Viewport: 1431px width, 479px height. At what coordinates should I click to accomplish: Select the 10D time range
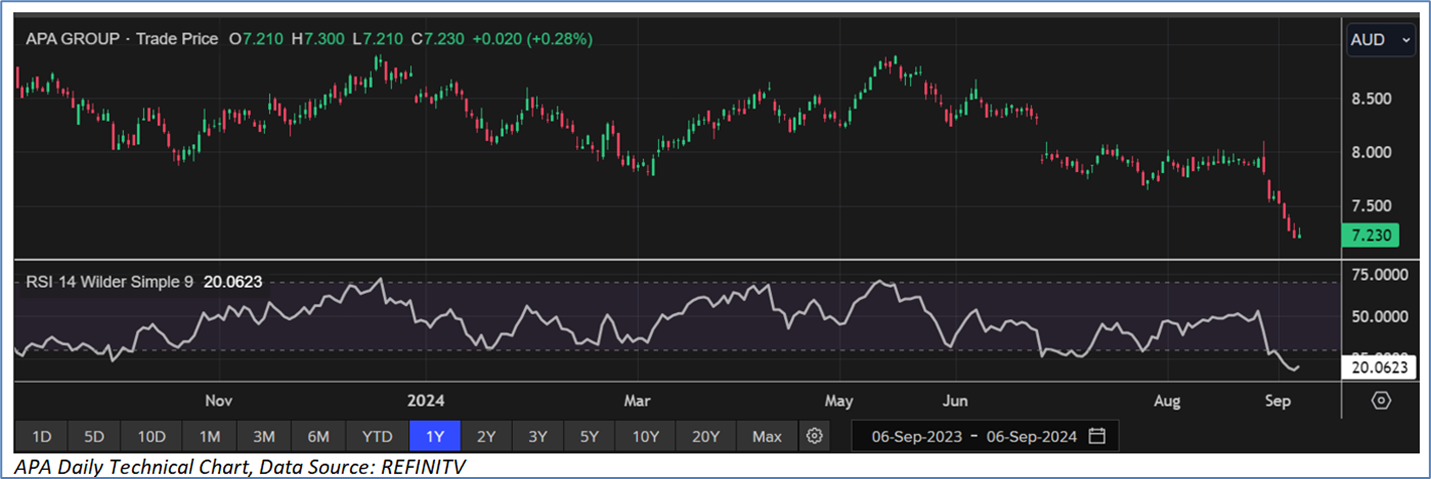152,436
